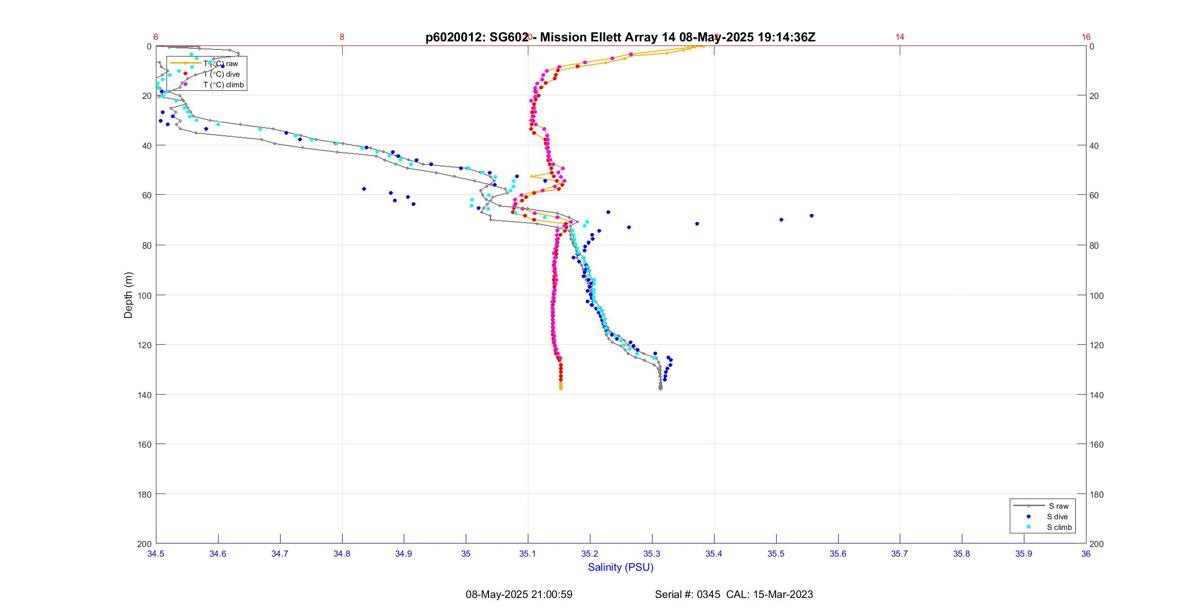Click right depth axis tick '140'

pyautogui.click(x=1099, y=395)
